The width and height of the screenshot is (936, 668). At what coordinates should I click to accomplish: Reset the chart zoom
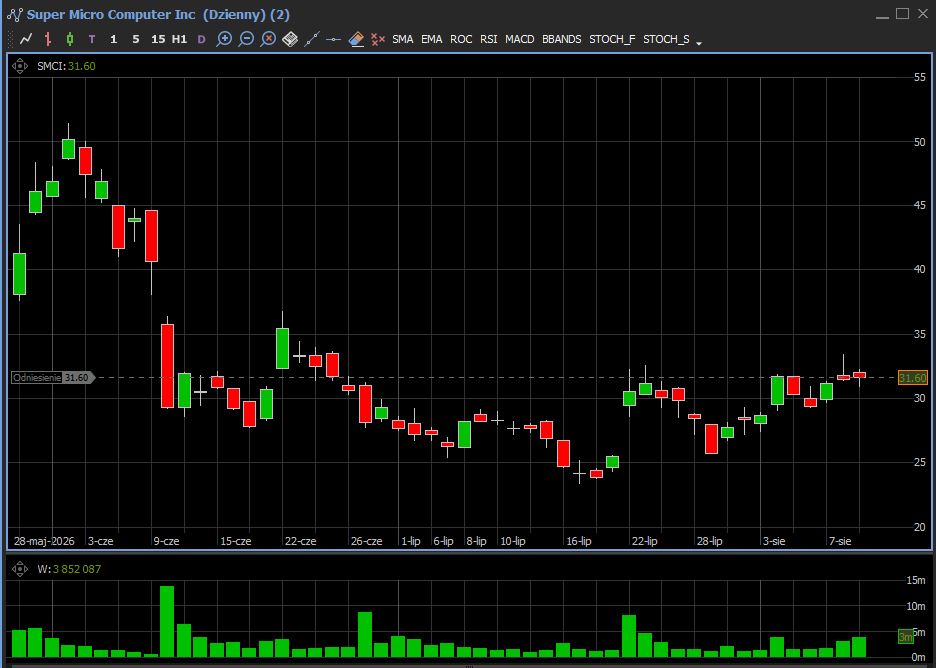pos(269,39)
